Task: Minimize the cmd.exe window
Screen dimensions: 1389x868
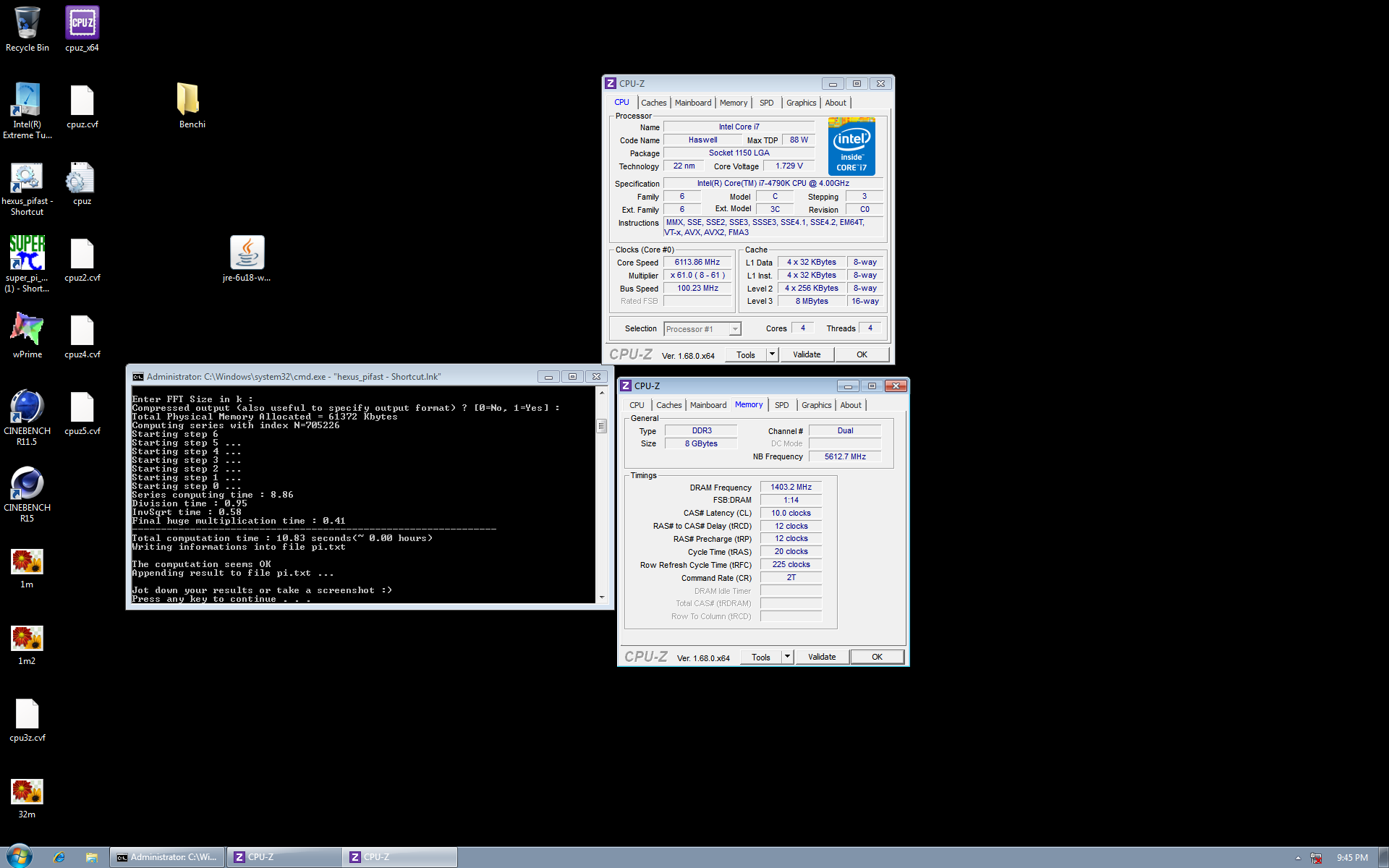Action: [x=548, y=377]
